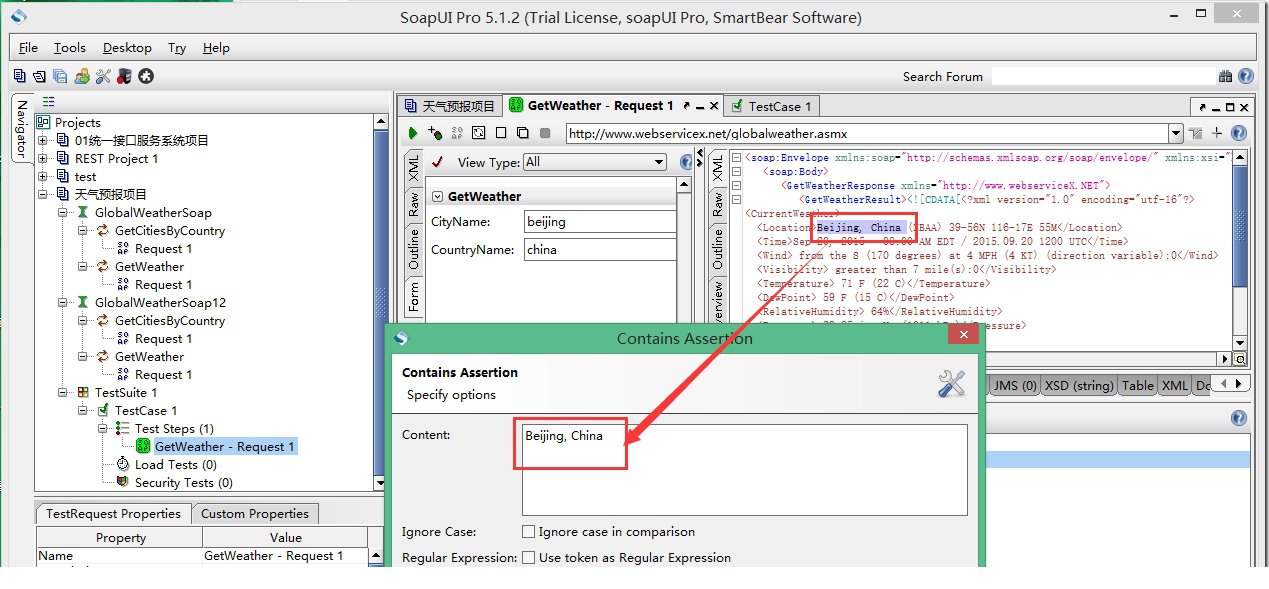This screenshot has width=1269, height=589.
Task: Click the Search Forum text field
Action: tap(1102, 76)
